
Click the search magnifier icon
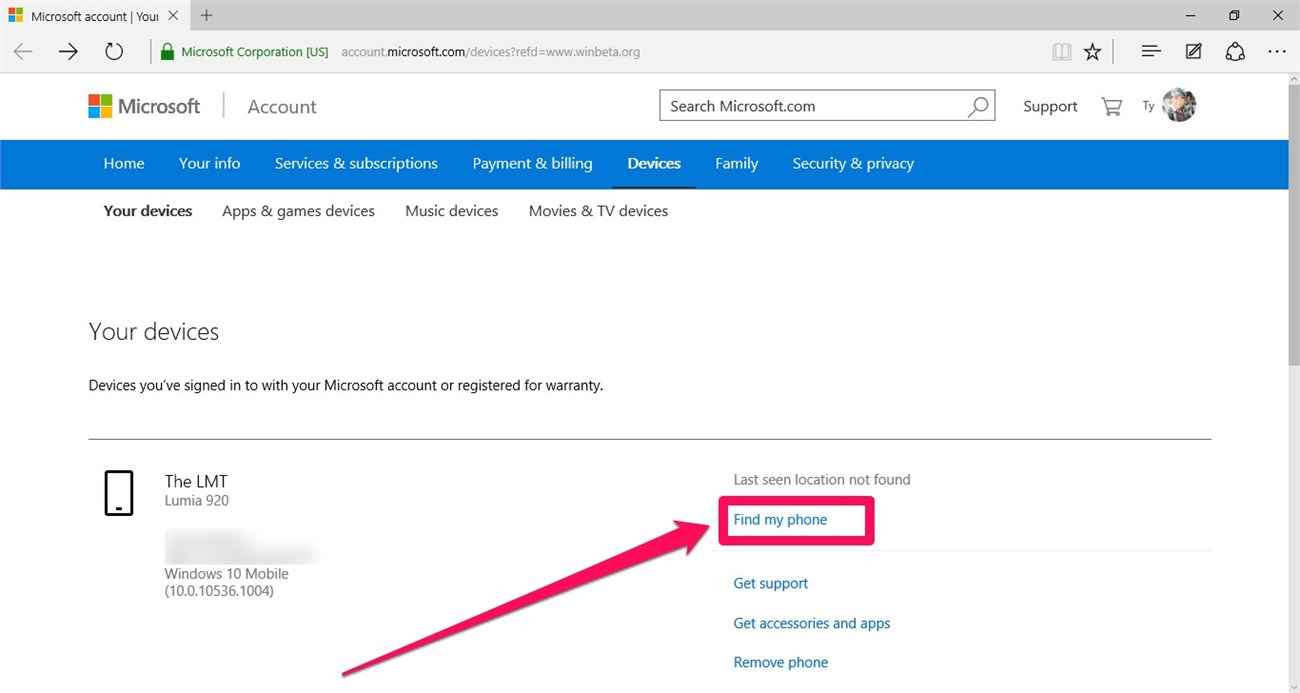[978, 106]
